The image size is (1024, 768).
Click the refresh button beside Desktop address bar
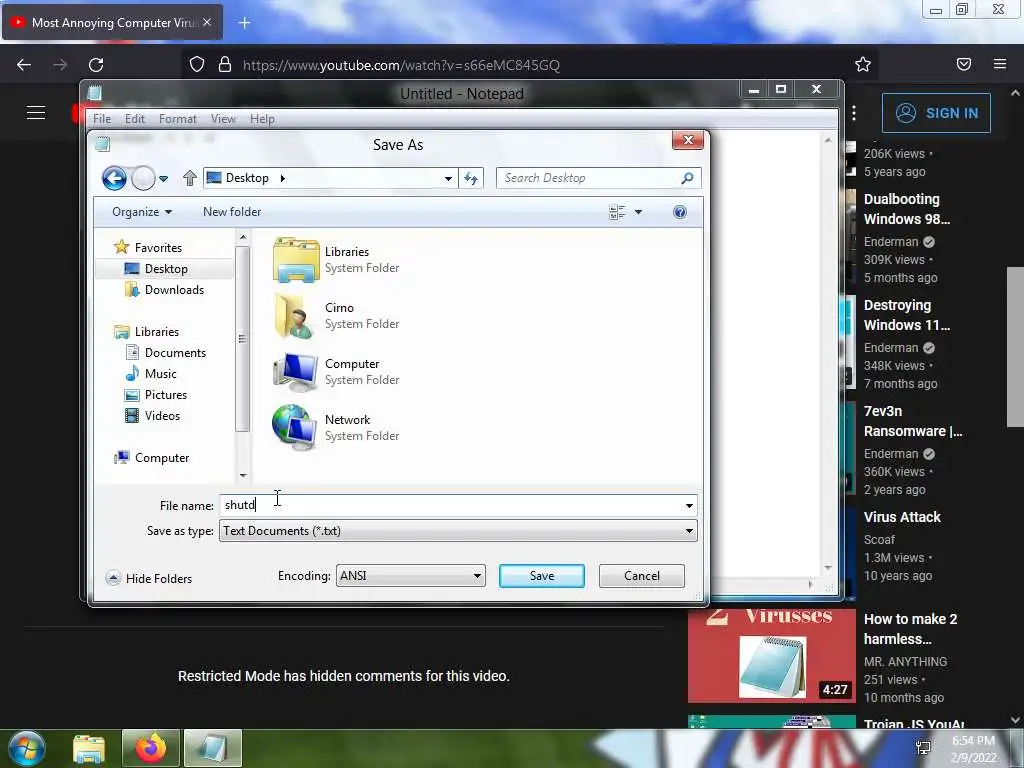pyautogui.click(x=471, y=178)
